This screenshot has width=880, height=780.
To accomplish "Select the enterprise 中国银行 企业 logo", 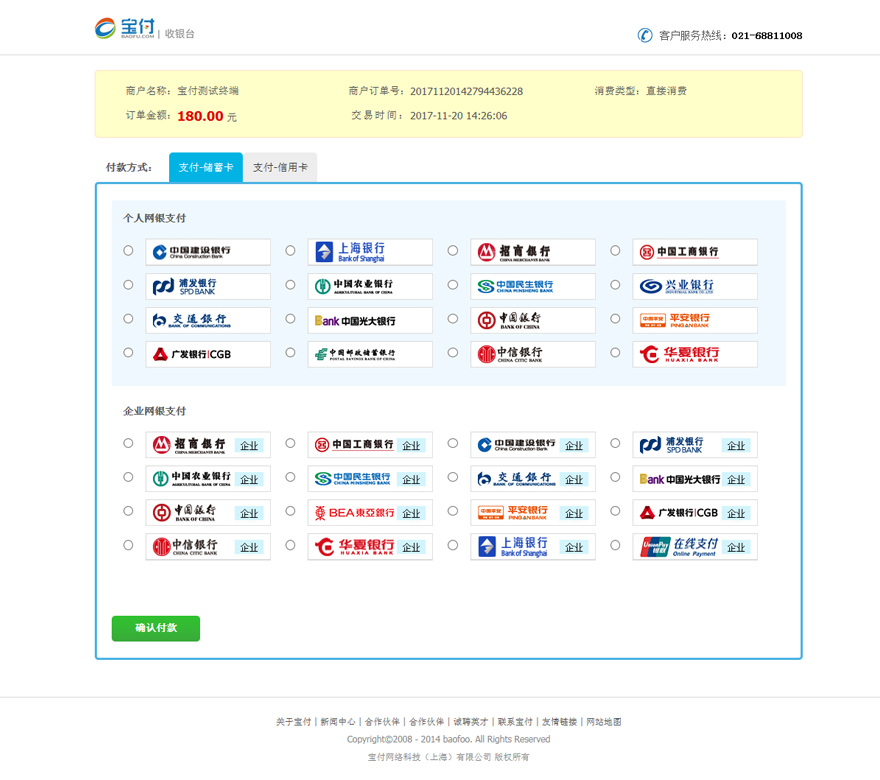I will (x=208, y=512).
